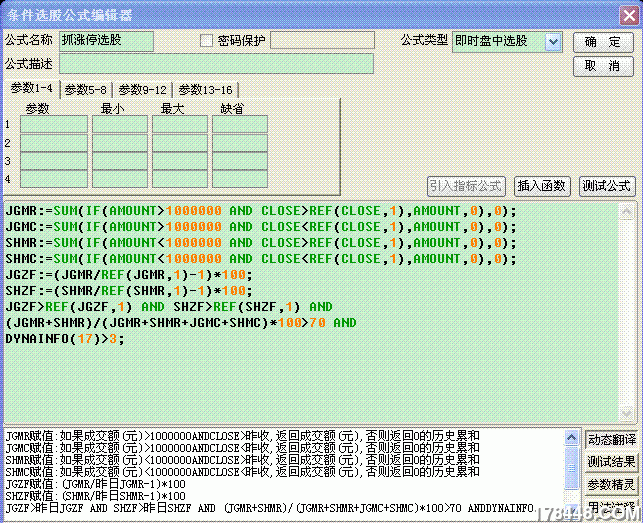
Task: Click the JGMR:= formula line
Action: pyautogui.click(x=260, y=211)
